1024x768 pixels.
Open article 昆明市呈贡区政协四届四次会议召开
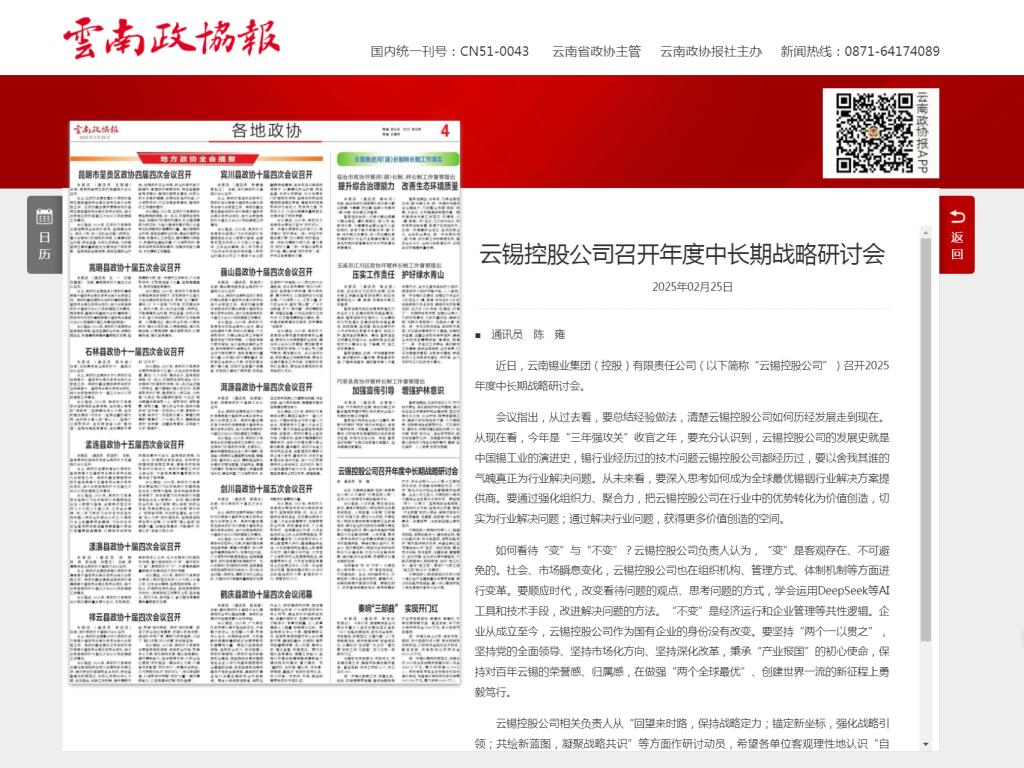[x=133, y=174]
